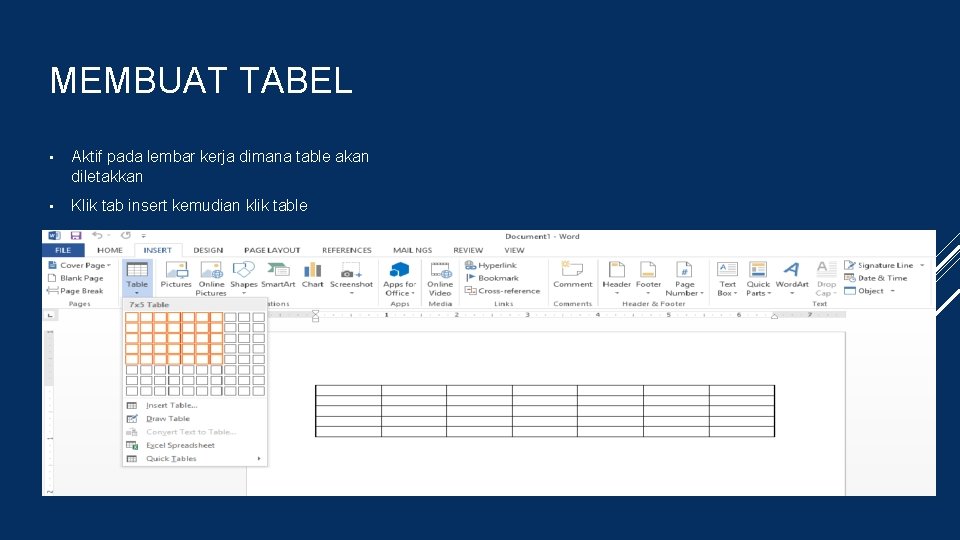960x540 pixels.
Task: Open the VIEW tab
Action: pyautogui.click(x=514, y=250)
